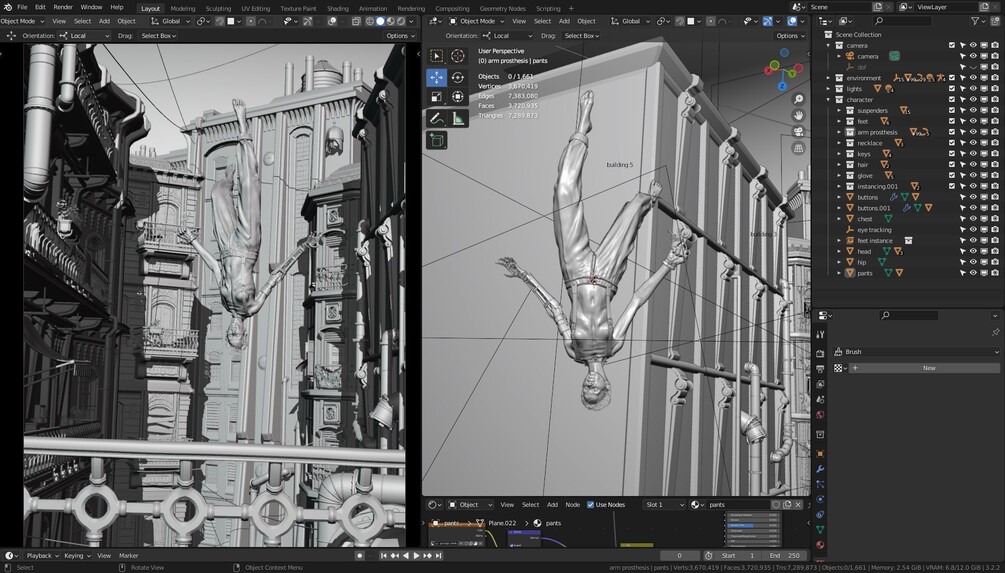Switch to the Shading workspace tab
1005x573 pixels.
337,8
